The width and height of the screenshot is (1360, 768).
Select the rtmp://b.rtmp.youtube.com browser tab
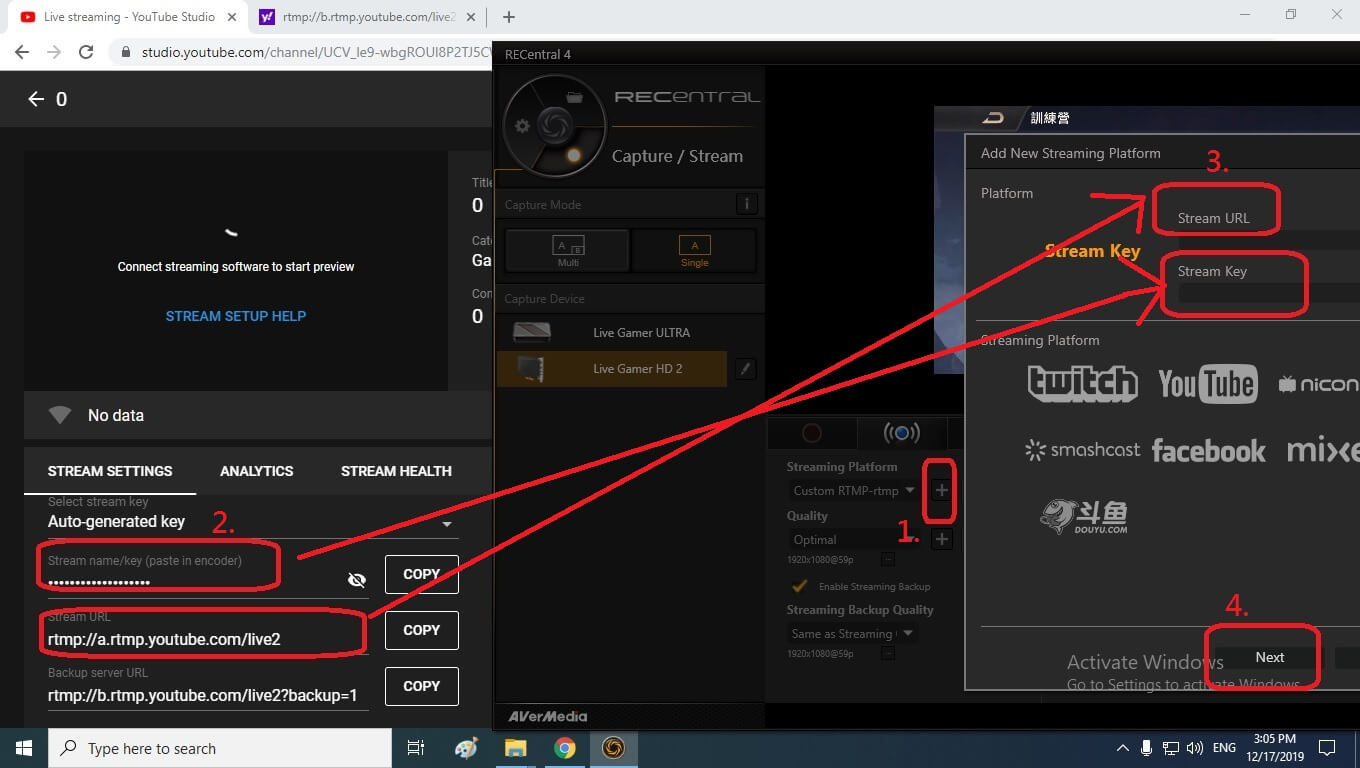point(367,17)
